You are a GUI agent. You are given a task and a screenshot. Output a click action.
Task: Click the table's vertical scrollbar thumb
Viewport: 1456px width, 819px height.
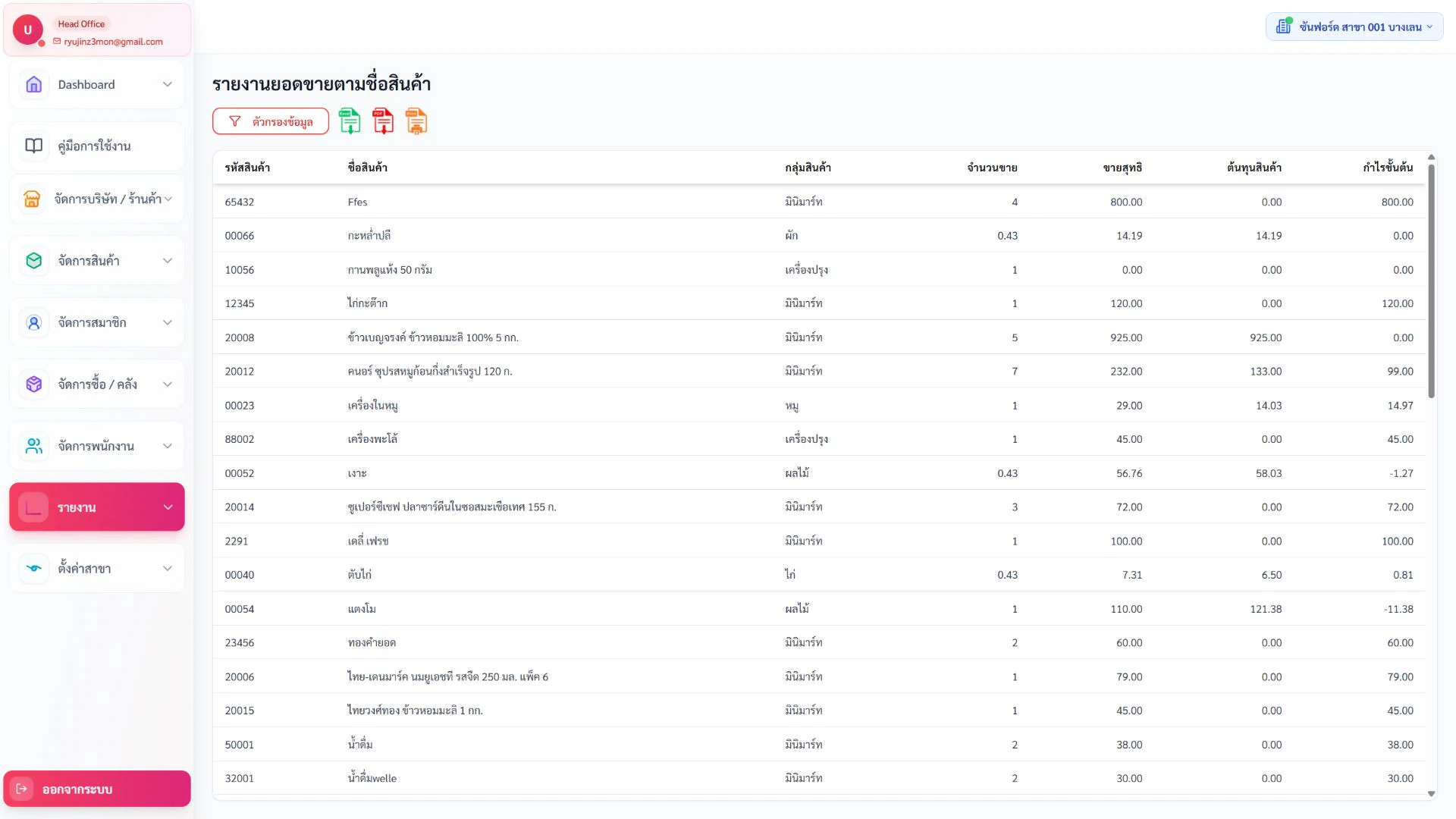click(x=1431, y=281)
